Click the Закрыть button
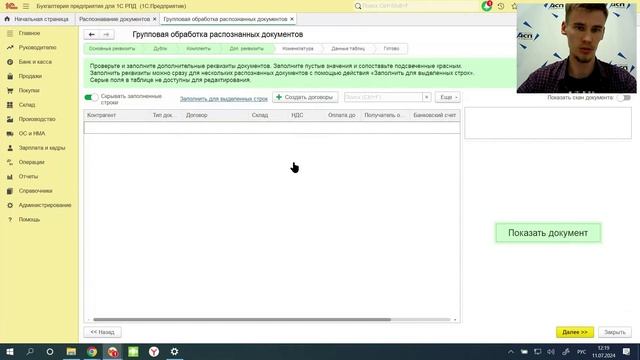 615,332
